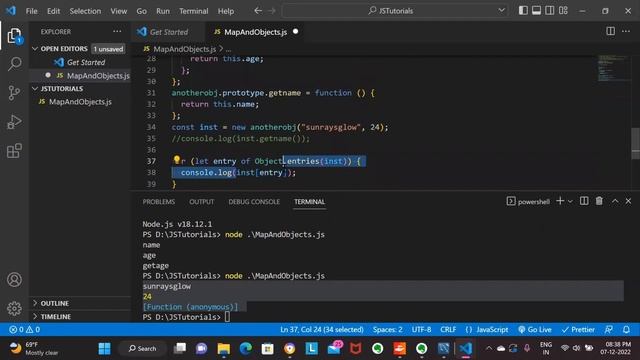Expand the Timeline section
Viewport: 640px width, 360px height.
point(56,316)
